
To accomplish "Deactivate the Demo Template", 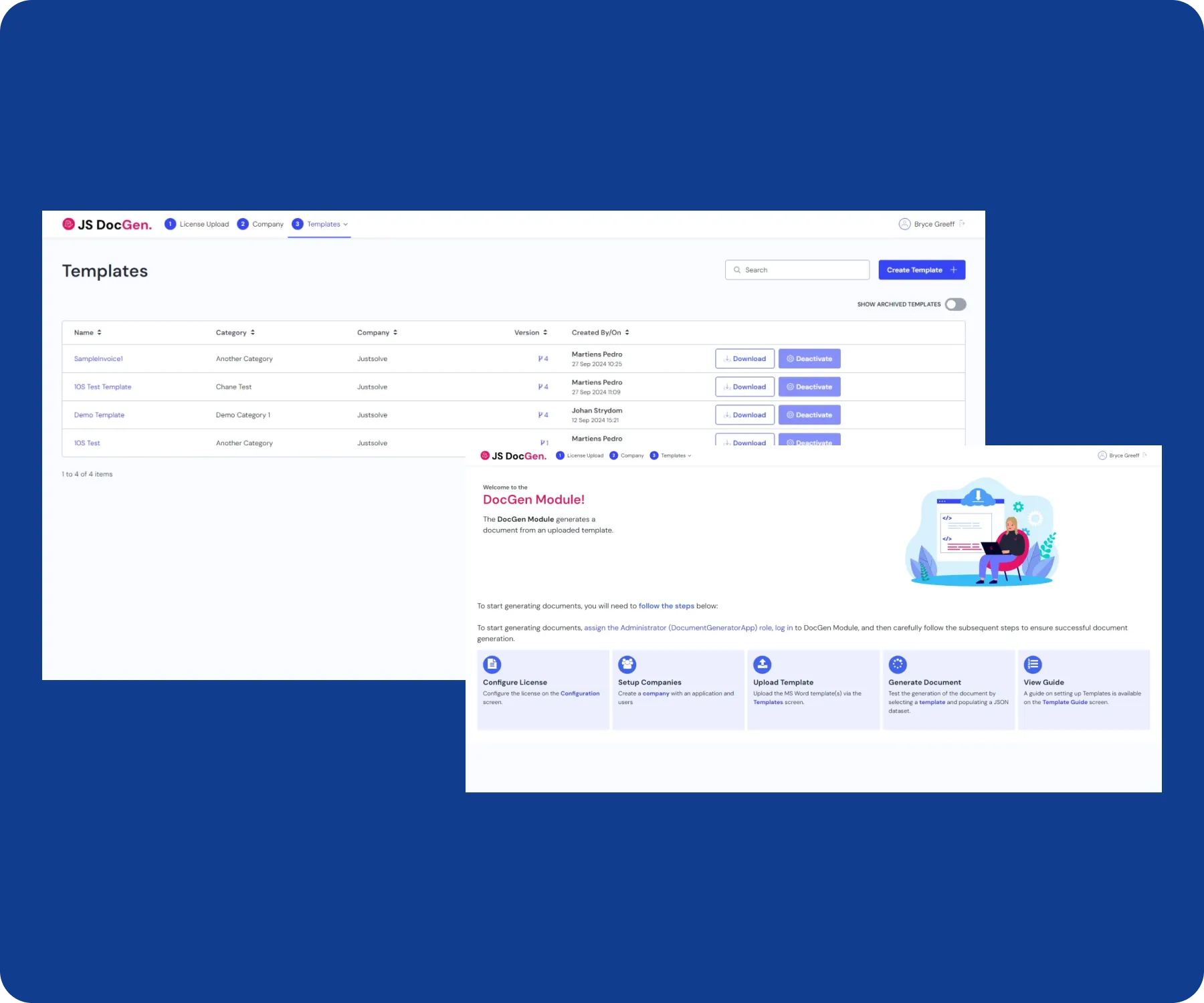I will click(809, 415).
